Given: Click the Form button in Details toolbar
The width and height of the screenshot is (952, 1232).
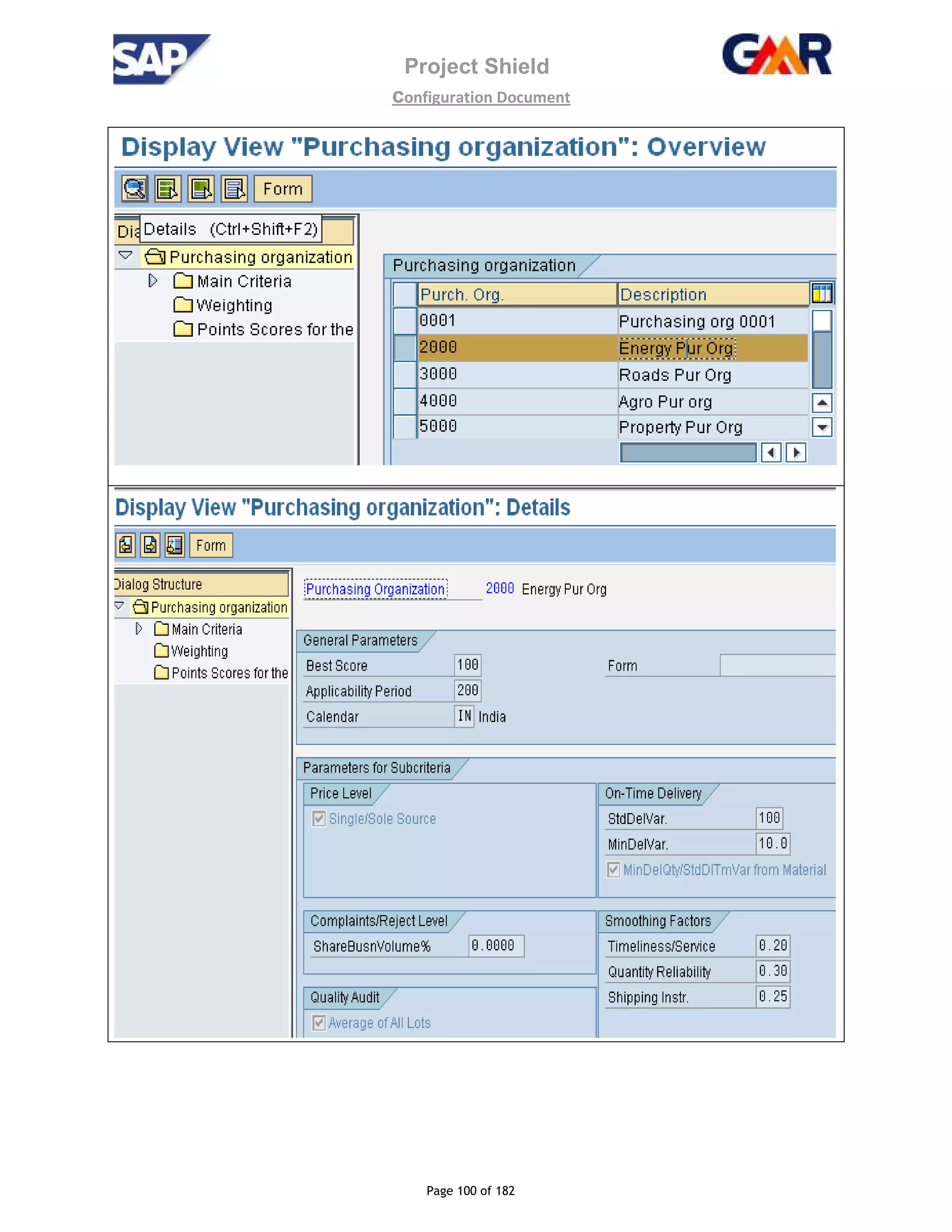Looking at the screenshot, I should pyautogui.click(x=211, y=545).
